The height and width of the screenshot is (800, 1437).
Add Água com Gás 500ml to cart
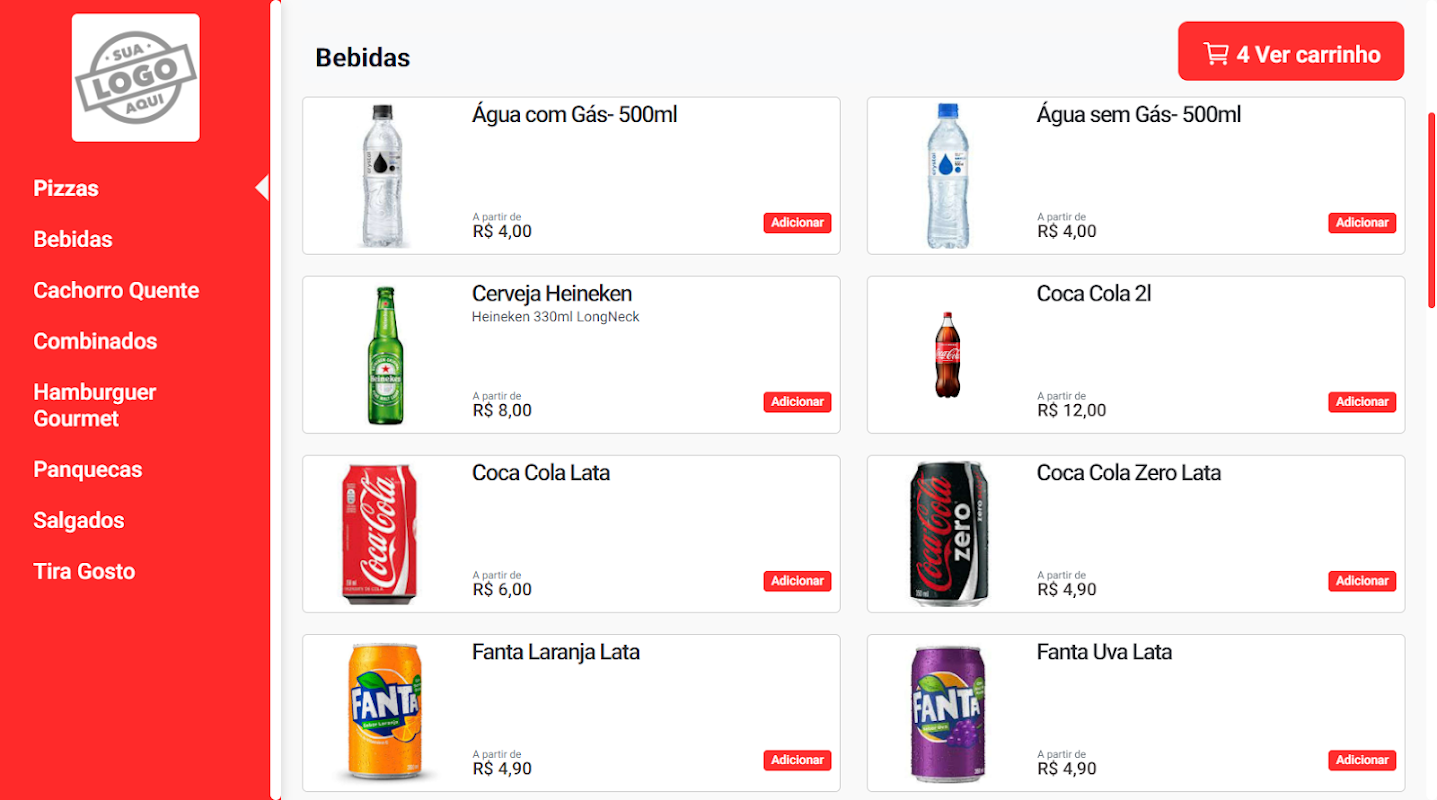(797, 223)
